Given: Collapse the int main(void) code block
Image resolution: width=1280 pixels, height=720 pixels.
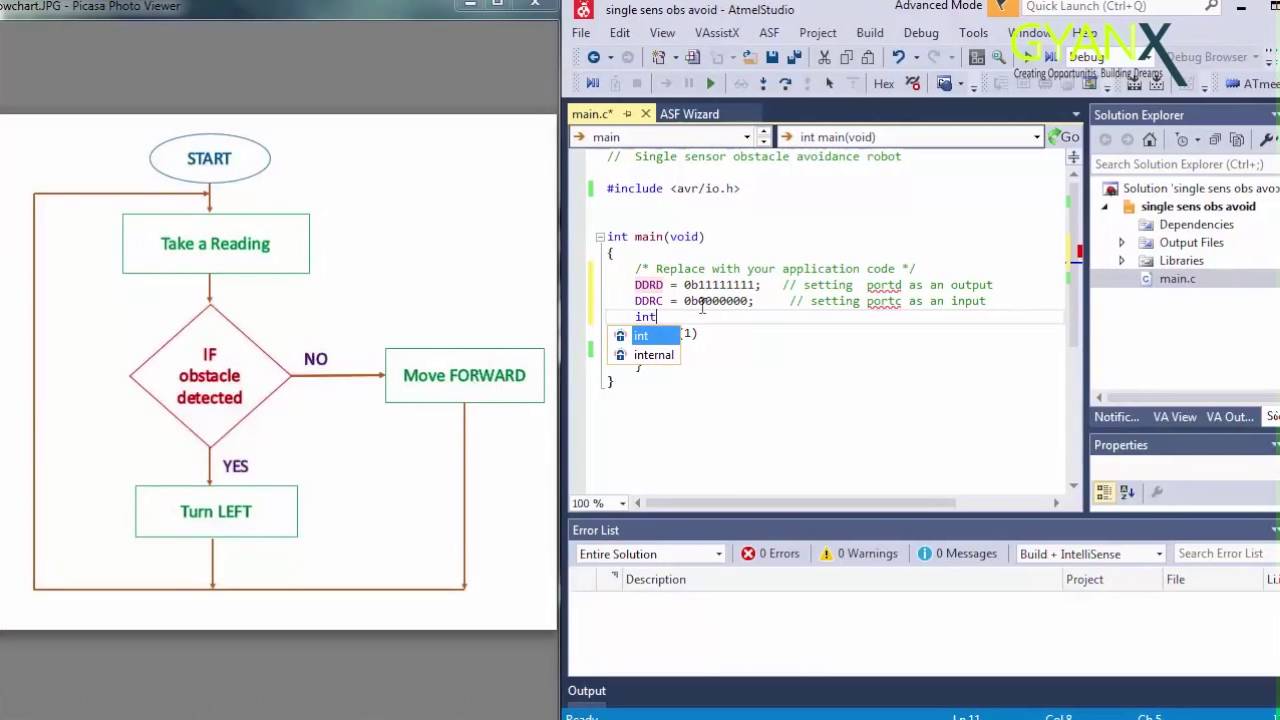Looking at the screenshot, I should [x=600, y=237].
